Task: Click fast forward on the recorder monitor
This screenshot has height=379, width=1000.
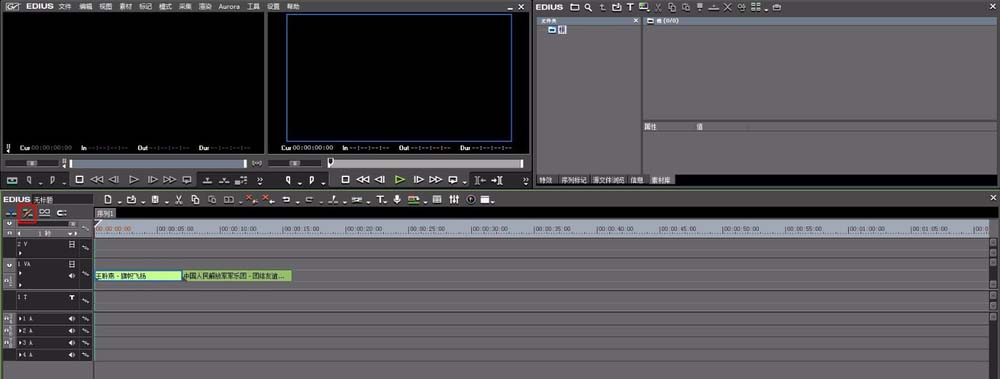Action: [x=436, y=179]
